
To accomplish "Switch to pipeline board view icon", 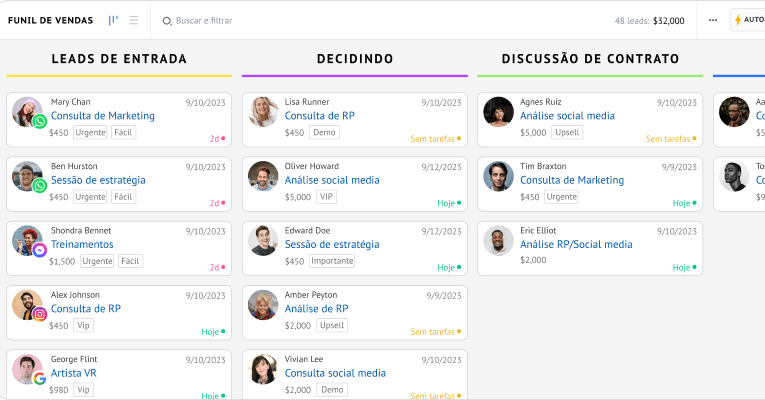I will tap(113, 20).
